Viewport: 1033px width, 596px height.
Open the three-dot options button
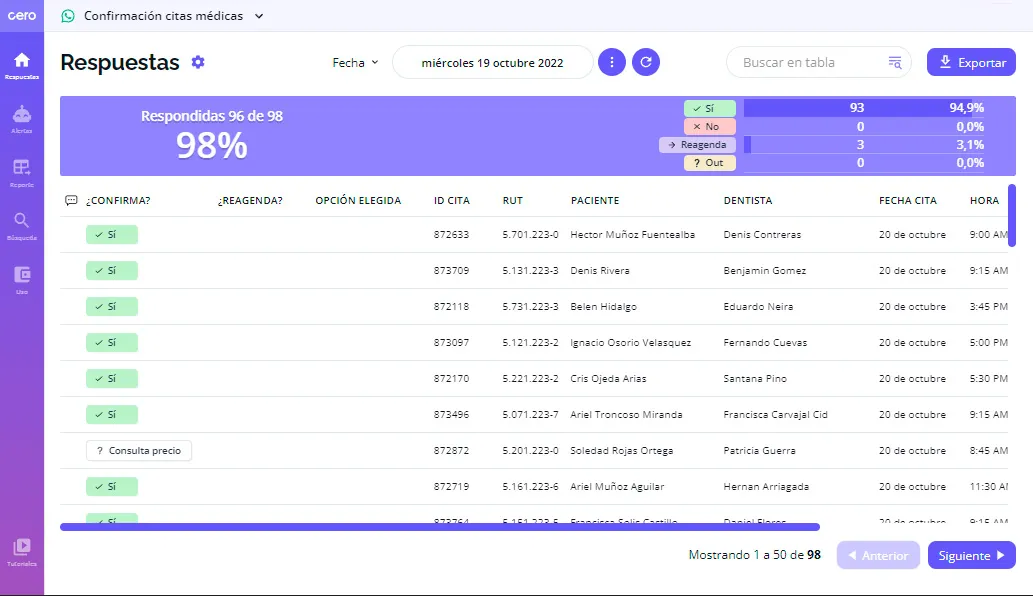pyautogui.click(x=611, y=62)
